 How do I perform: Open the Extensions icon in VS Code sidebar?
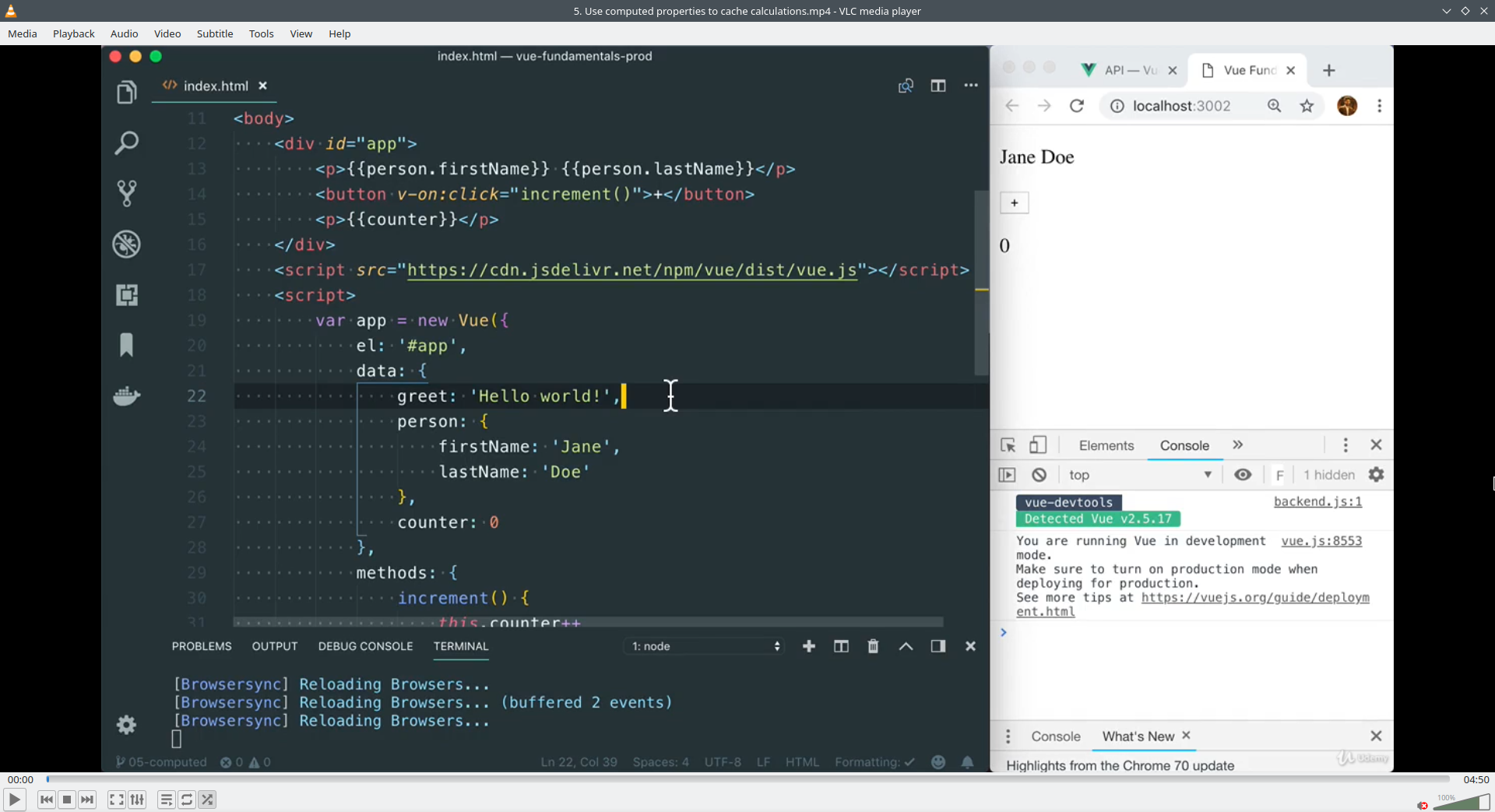(x=126, y=294)
